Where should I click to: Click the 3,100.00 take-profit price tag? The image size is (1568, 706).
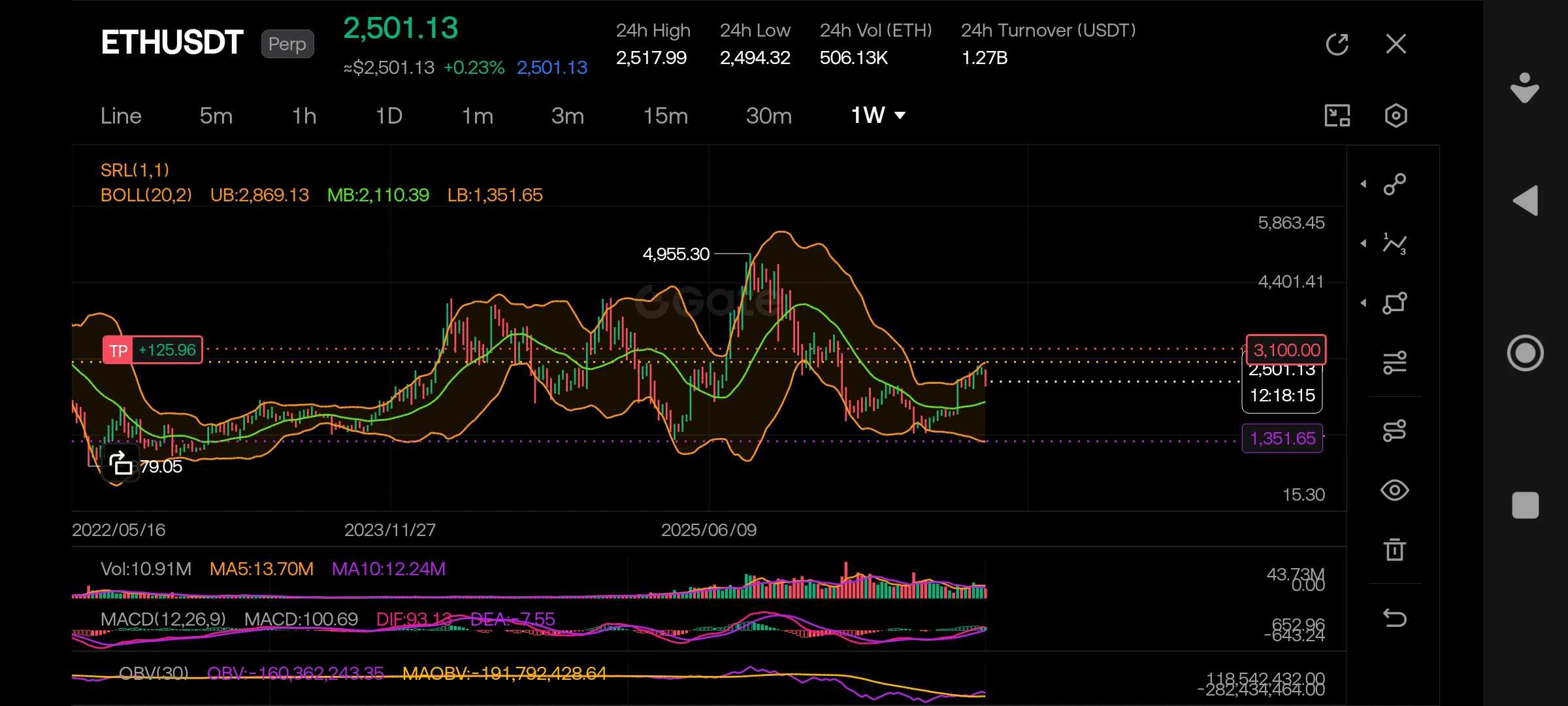point(1286,350)
